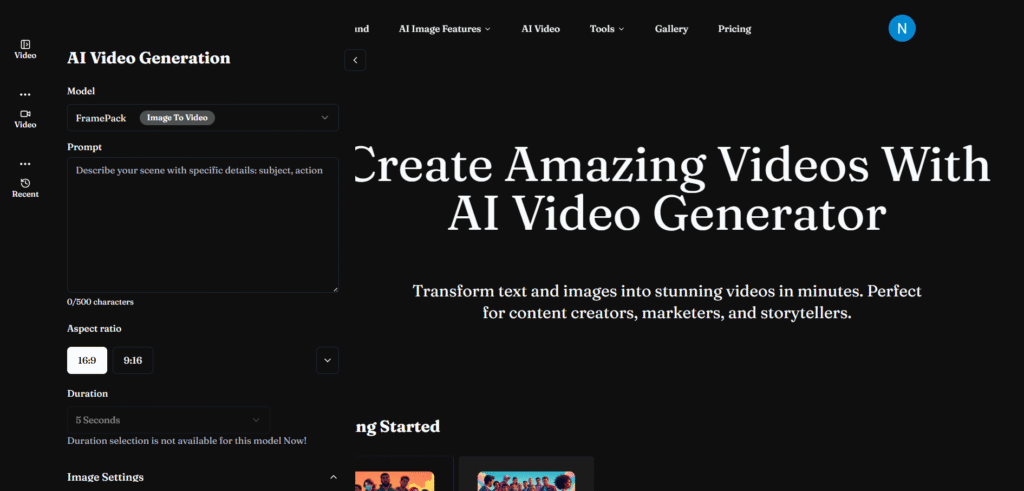Open the Tools menu
Image resolution: width=1024 pixels, height=491 pixels.
coord(607,29)
